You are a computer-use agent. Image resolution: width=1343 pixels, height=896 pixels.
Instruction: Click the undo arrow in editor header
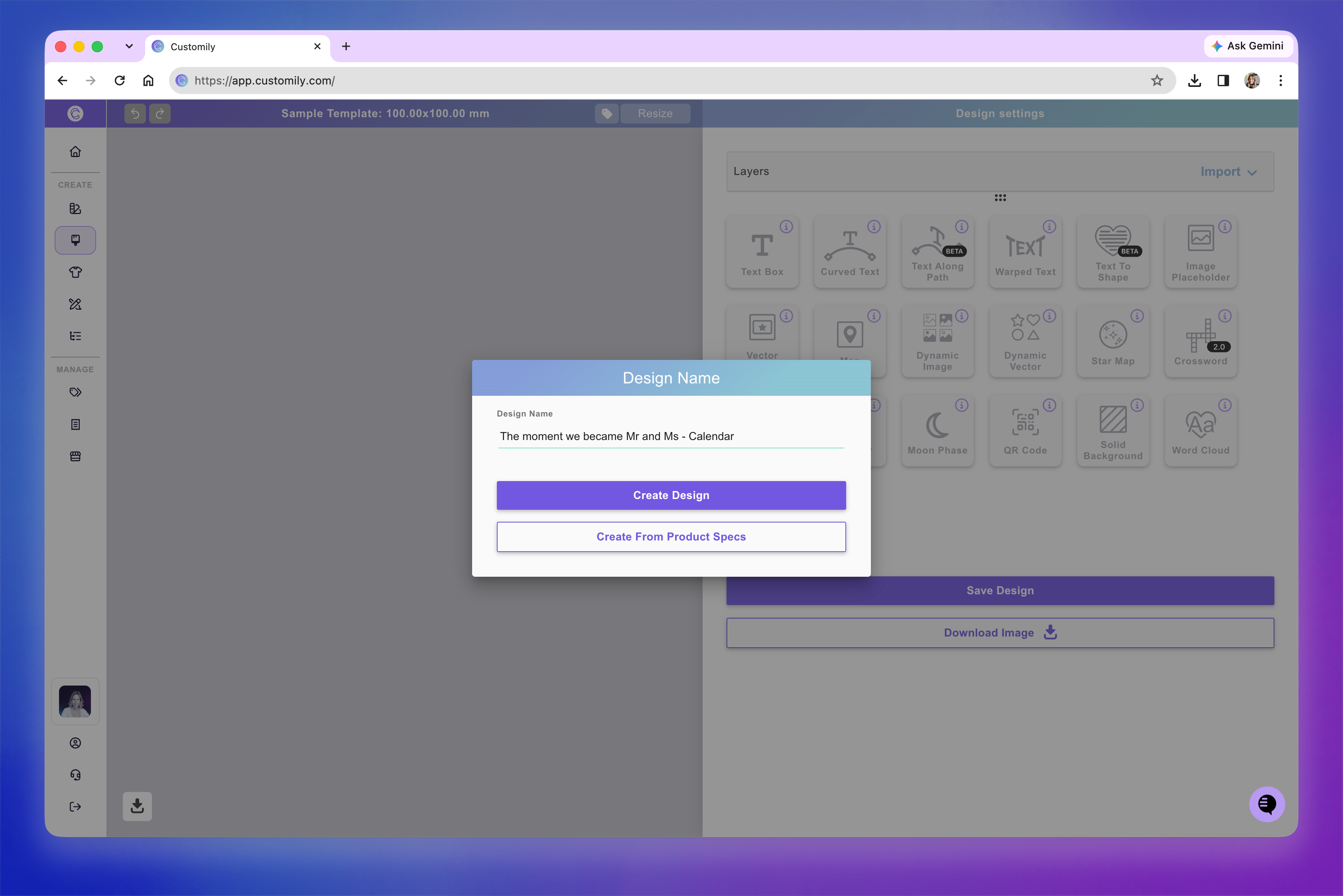pos(135,113)
